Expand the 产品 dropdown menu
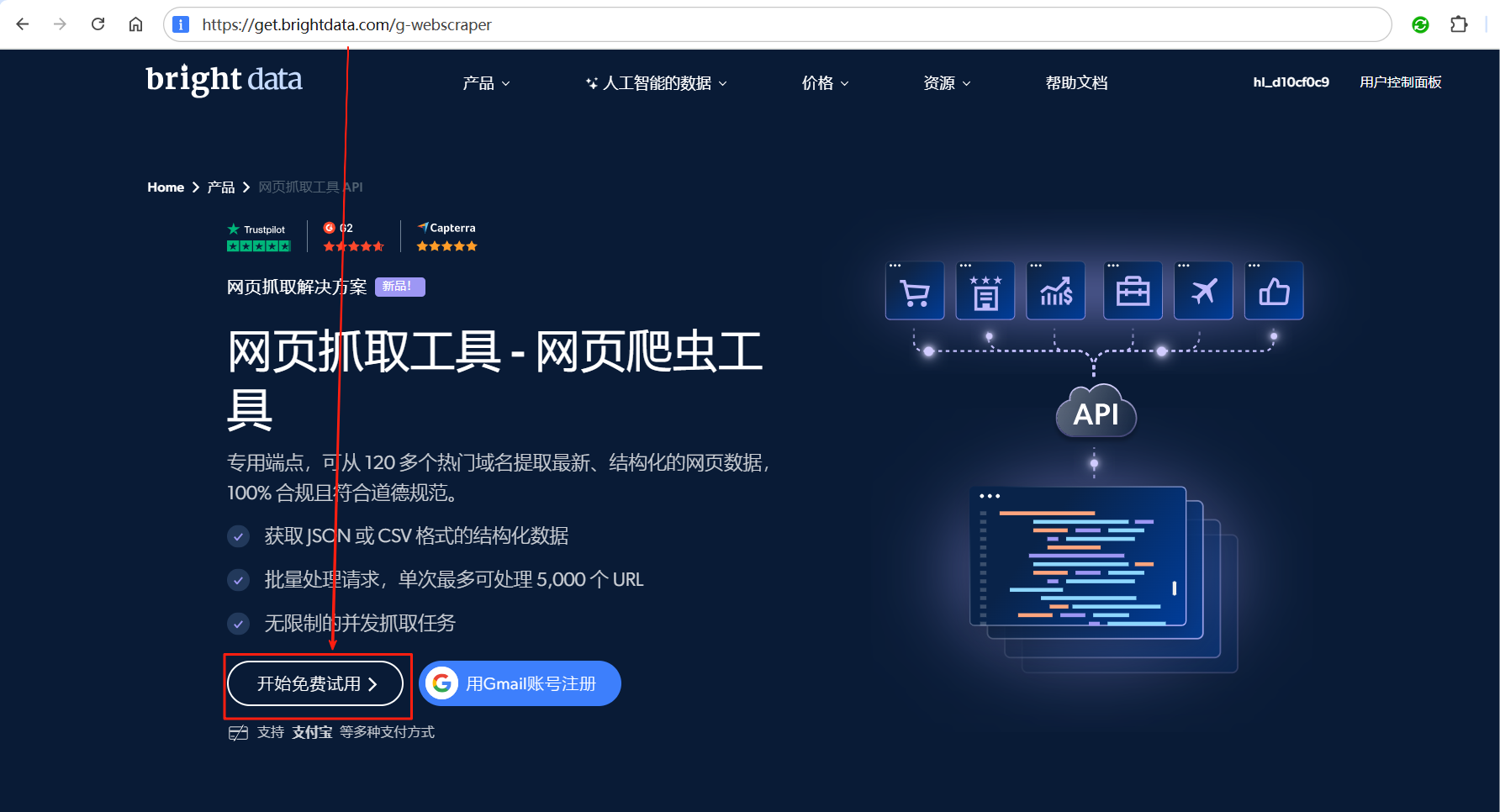 point(486,83)
